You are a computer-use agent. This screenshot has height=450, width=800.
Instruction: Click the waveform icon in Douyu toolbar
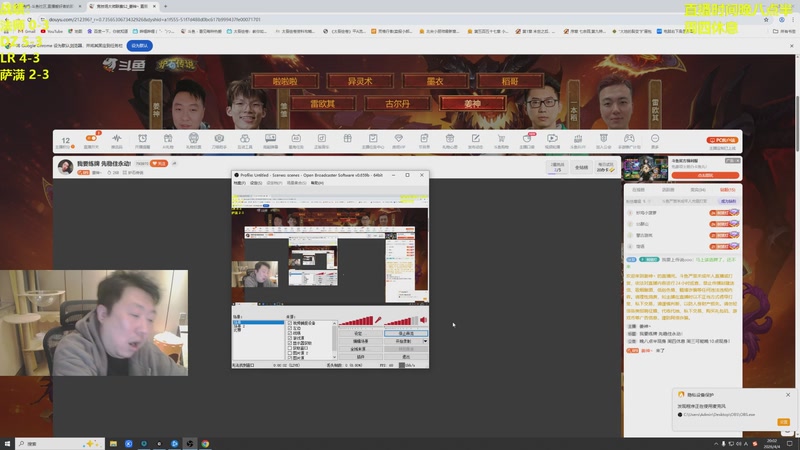tap(117, 138)
